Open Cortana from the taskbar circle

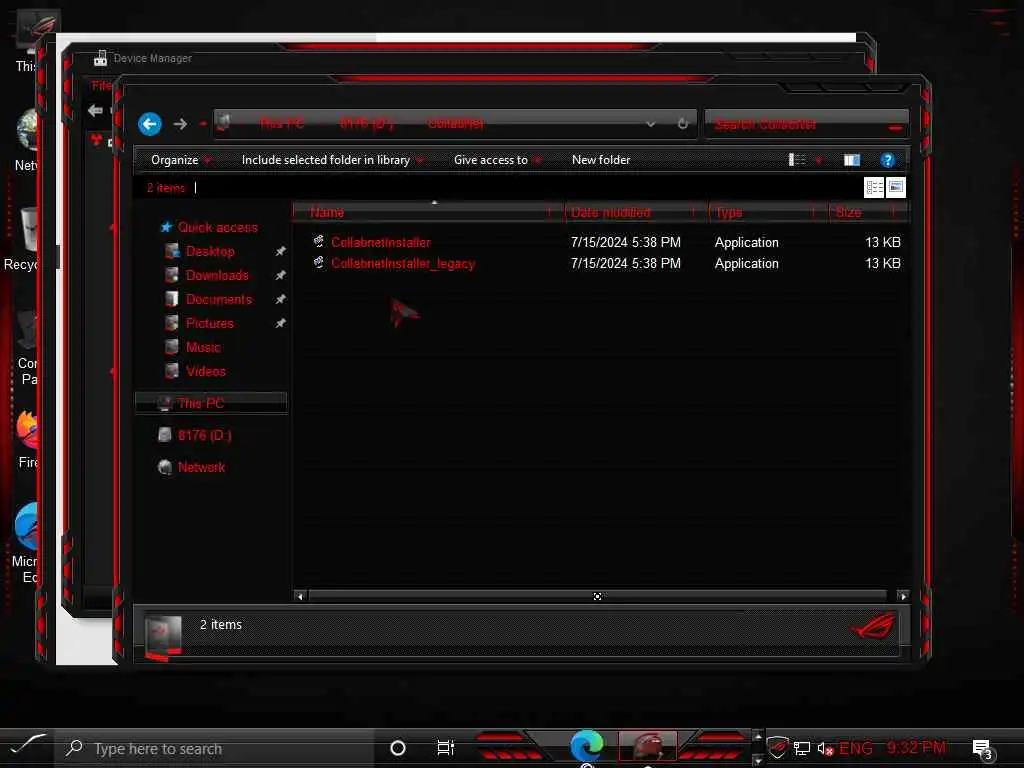tap(397, 748)
